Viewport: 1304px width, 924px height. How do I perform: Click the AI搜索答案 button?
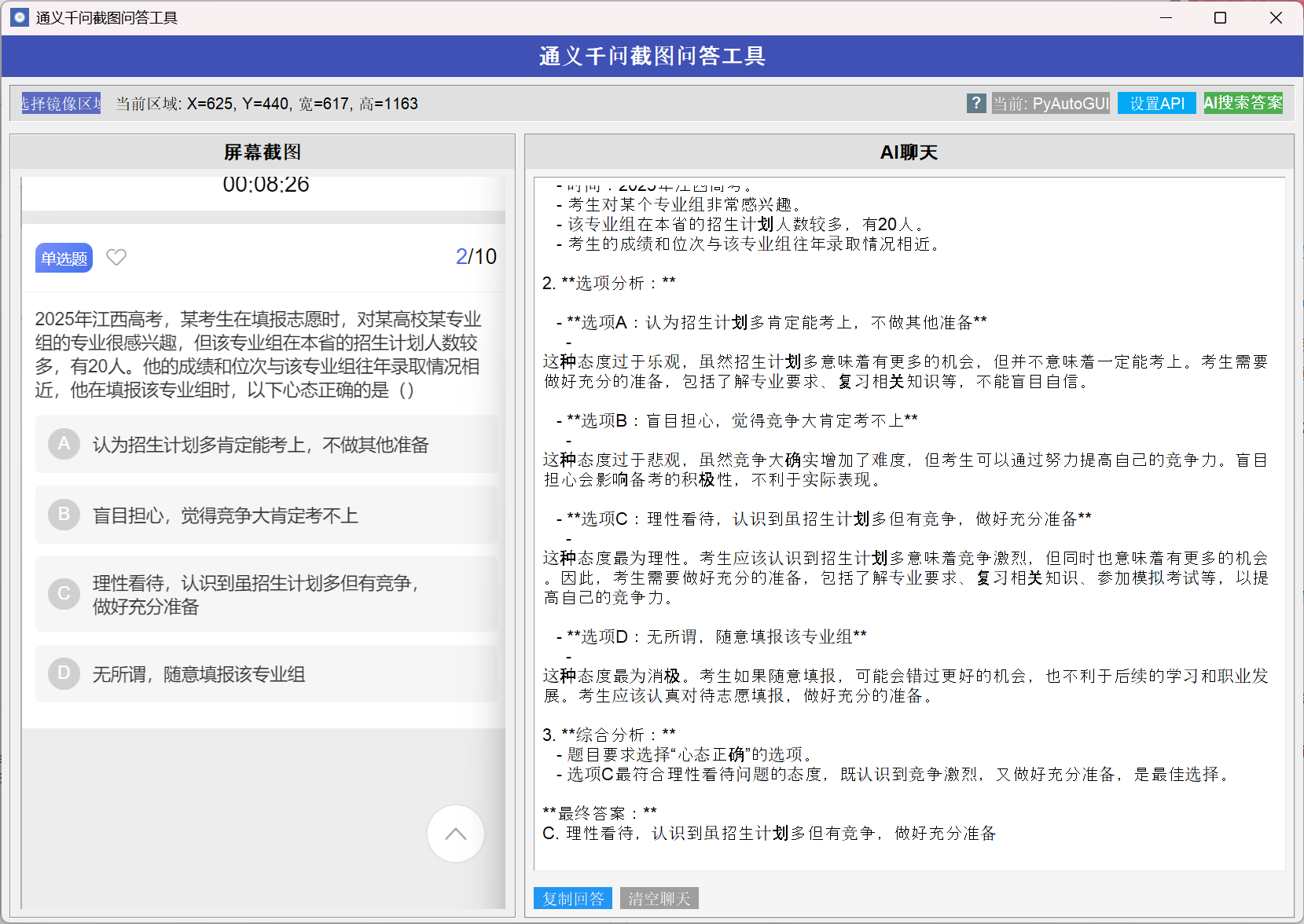coord(1243,103)
